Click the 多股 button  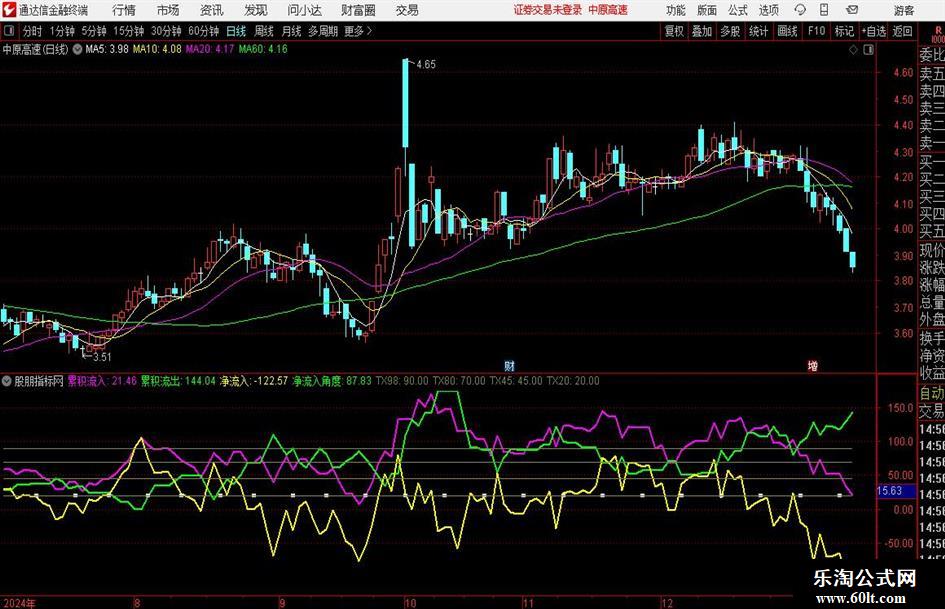[730, 31]
